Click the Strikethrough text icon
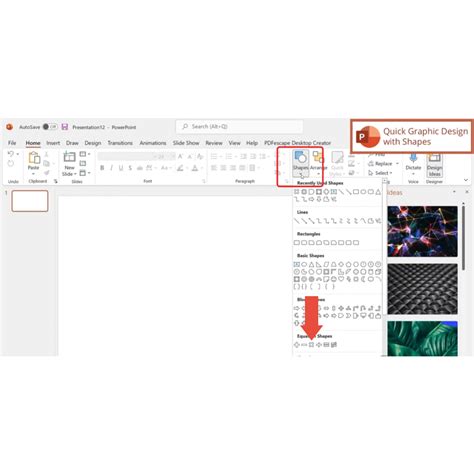This screenshot has width=474, height=474. tap(140, 168)
